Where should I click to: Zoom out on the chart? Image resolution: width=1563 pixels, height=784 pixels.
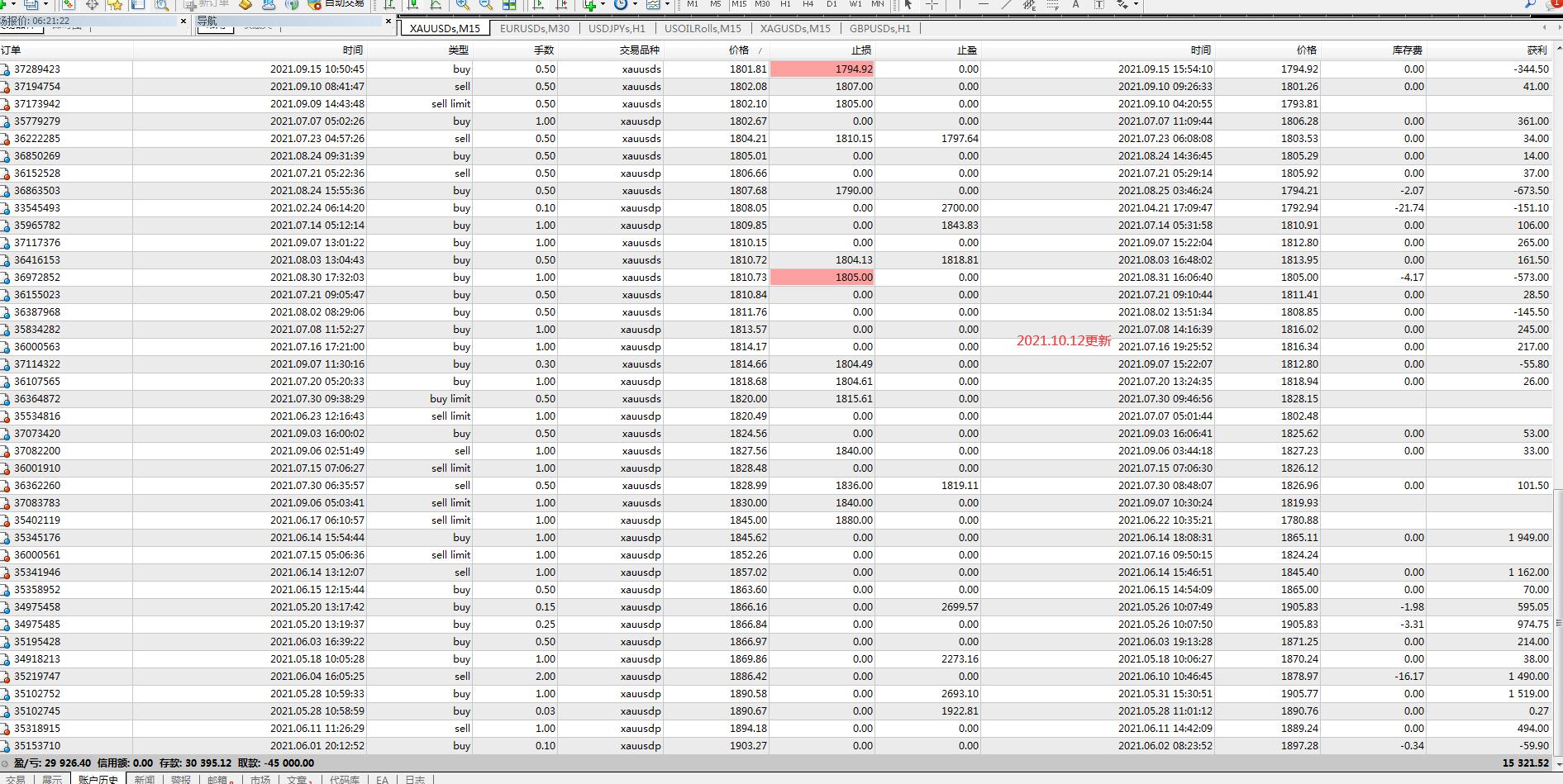[x=486, y=4]
